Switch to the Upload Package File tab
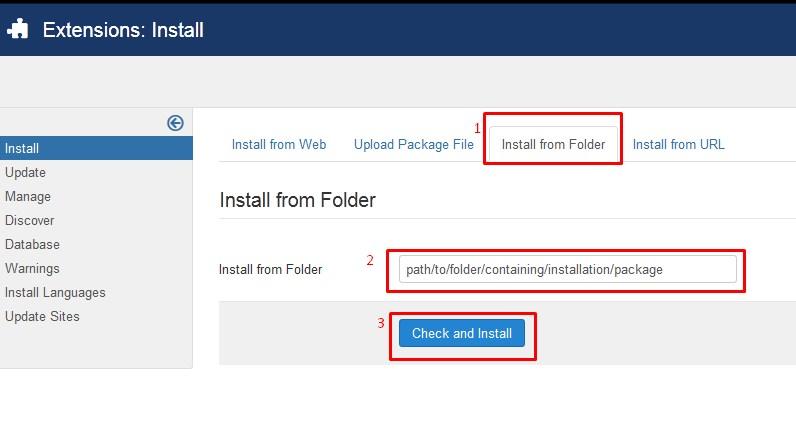Screen dimensions: 796x423 [x=414, y=144]
